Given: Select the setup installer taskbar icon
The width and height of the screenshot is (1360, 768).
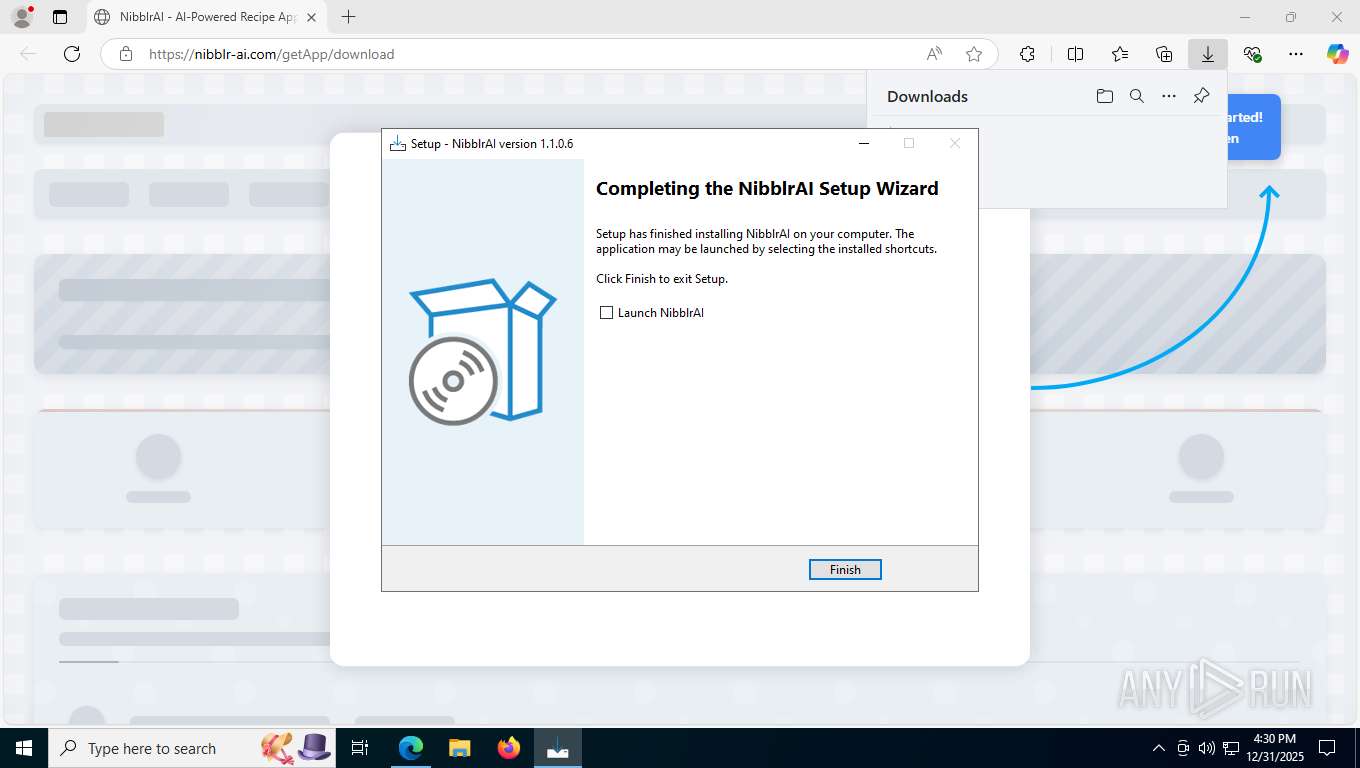Looking at the screenshot, I should coord(558,748).
